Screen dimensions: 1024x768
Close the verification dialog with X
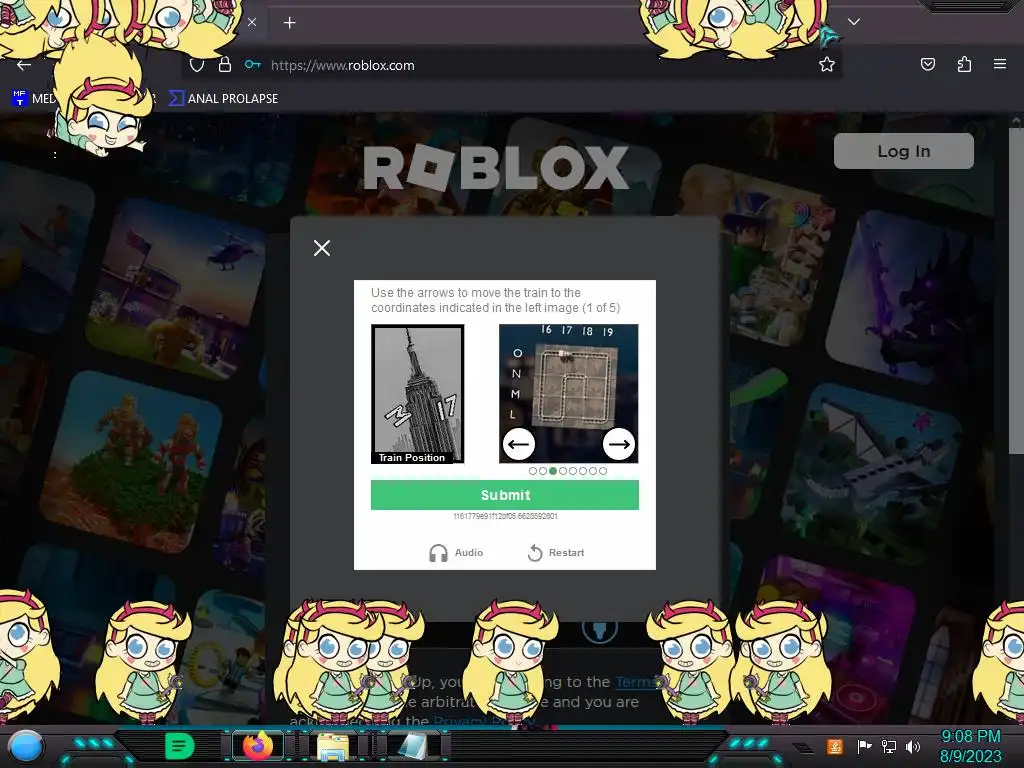pyautogui.click(x=321, y=248)
